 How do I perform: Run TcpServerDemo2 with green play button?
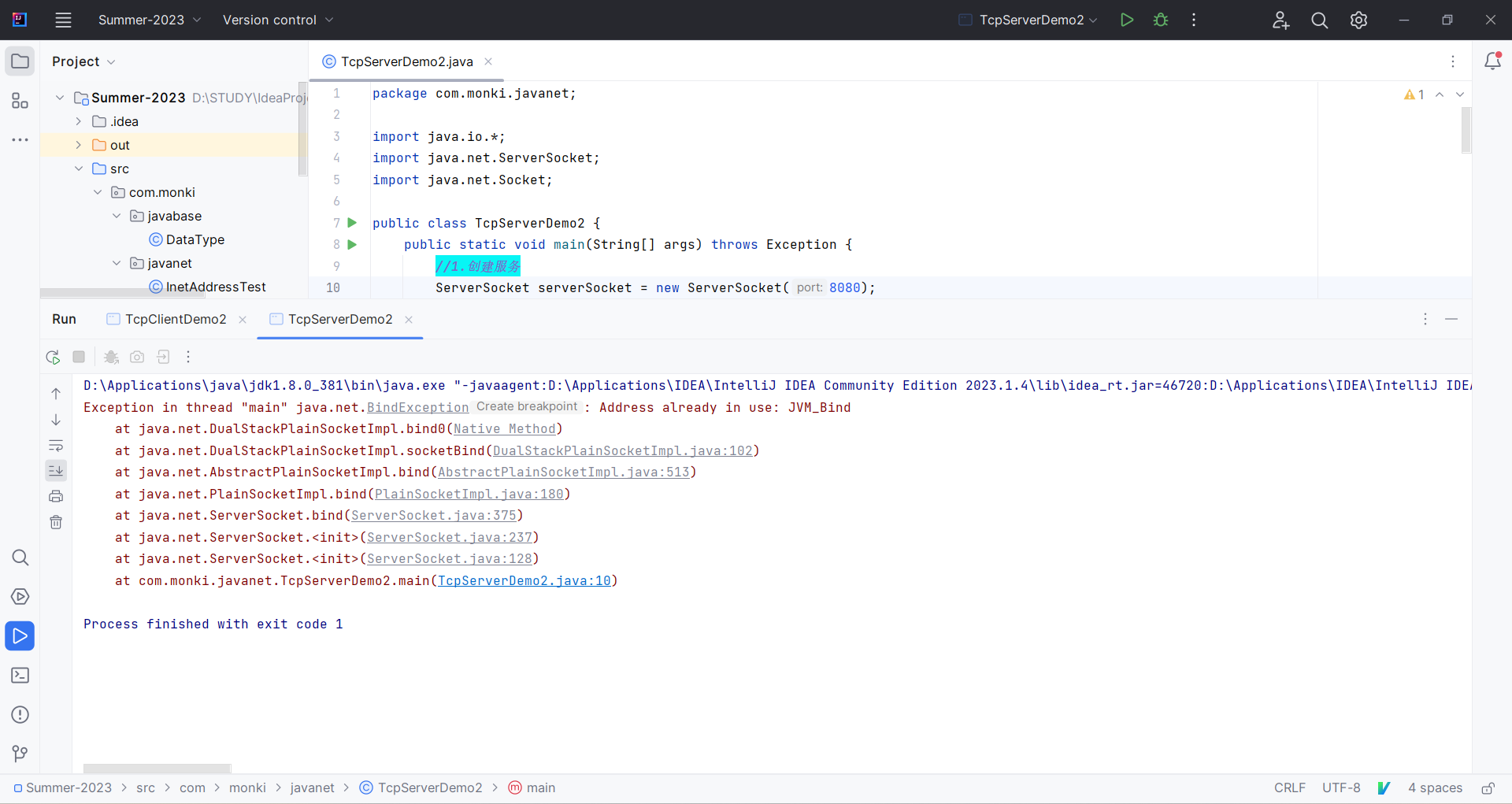tap(1127, 20)
